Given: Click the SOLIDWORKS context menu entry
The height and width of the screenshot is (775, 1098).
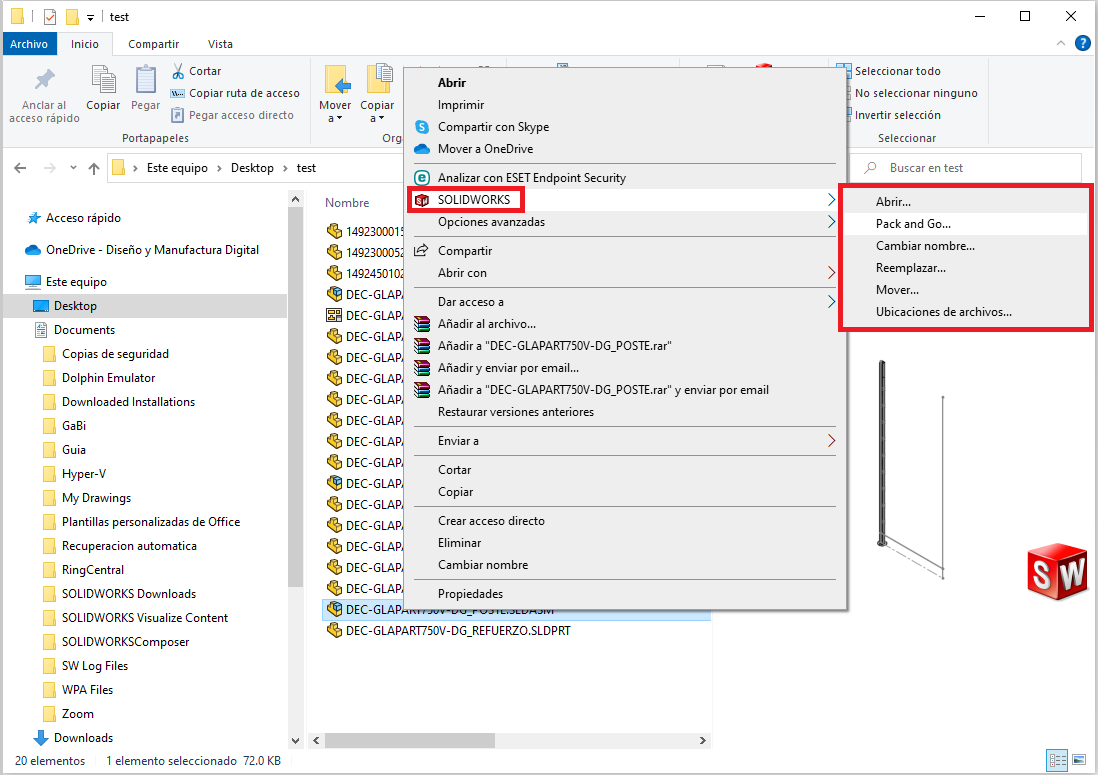Looking at the screenshot, I should pos(473,200).
